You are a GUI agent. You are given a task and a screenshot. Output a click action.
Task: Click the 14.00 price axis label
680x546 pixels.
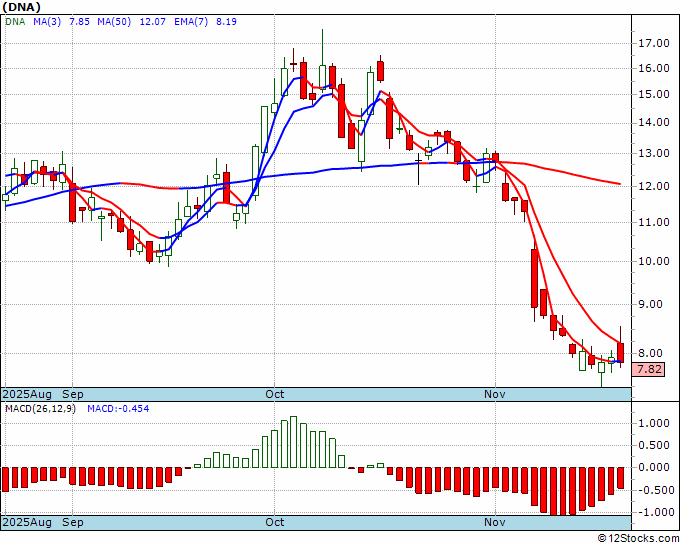click(x=654, y=123)
